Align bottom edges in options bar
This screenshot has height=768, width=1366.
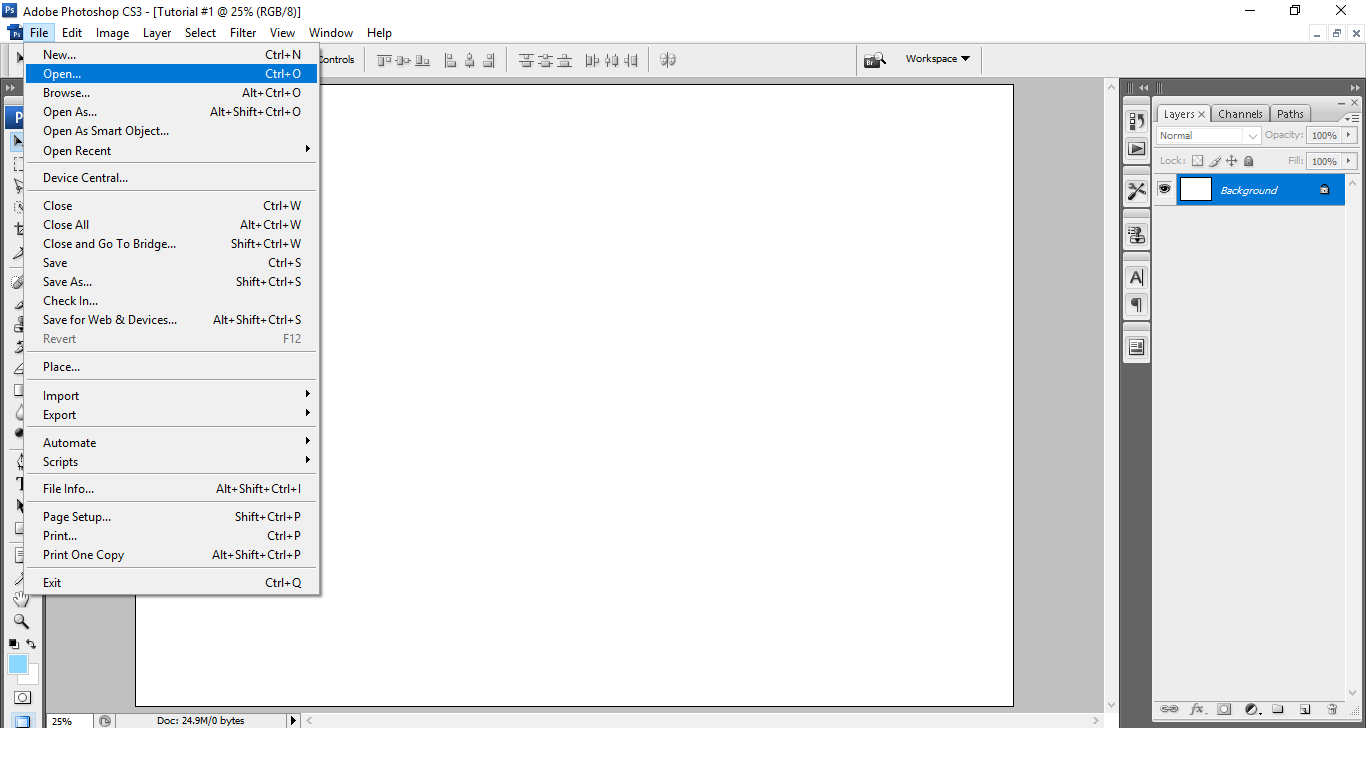(422, 60)
